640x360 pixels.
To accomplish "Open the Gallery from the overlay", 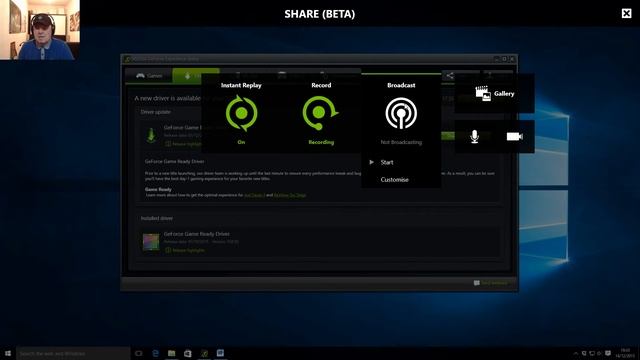I will click(495, 93).
